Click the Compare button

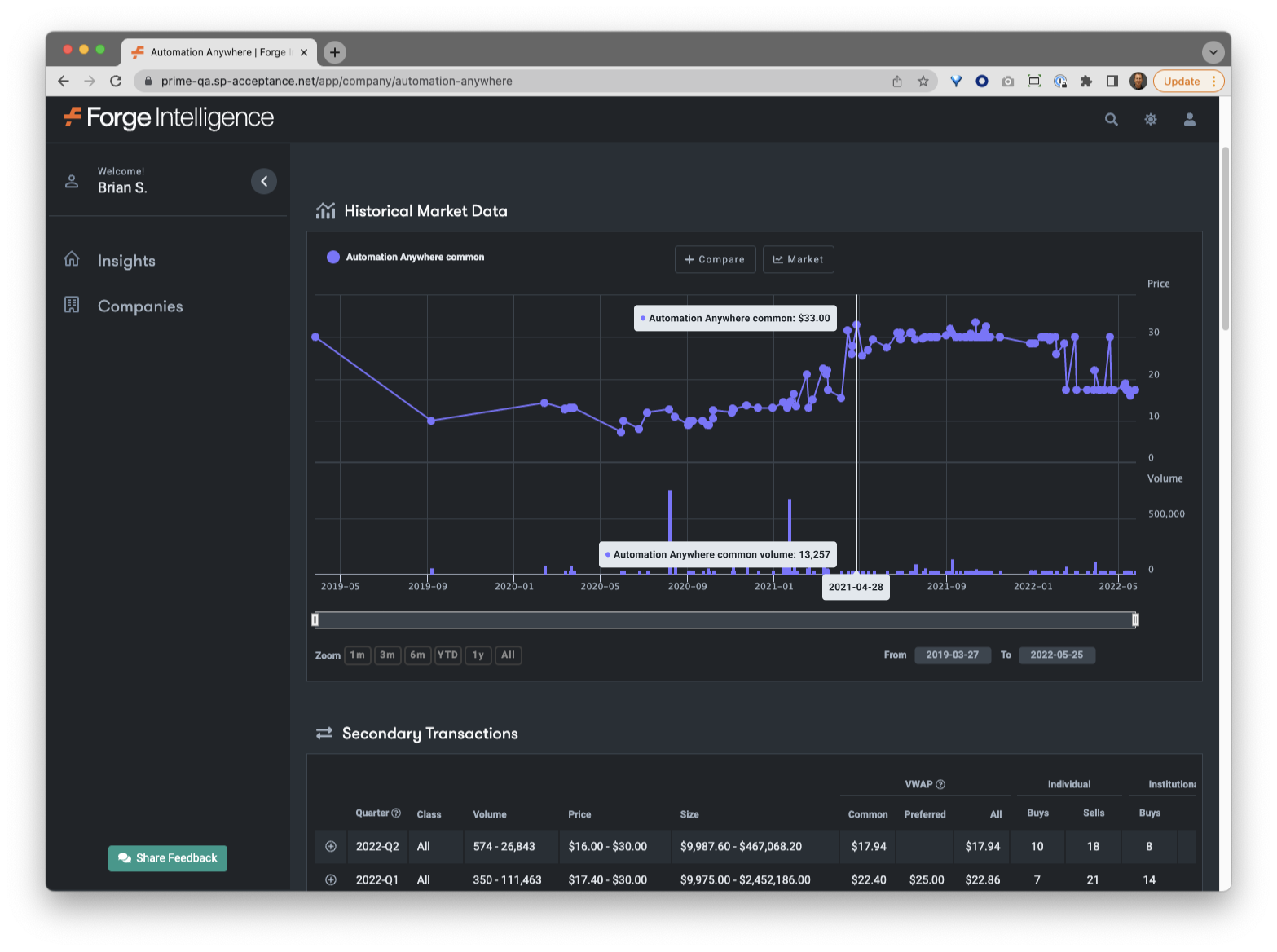click(x=715, y=259)
